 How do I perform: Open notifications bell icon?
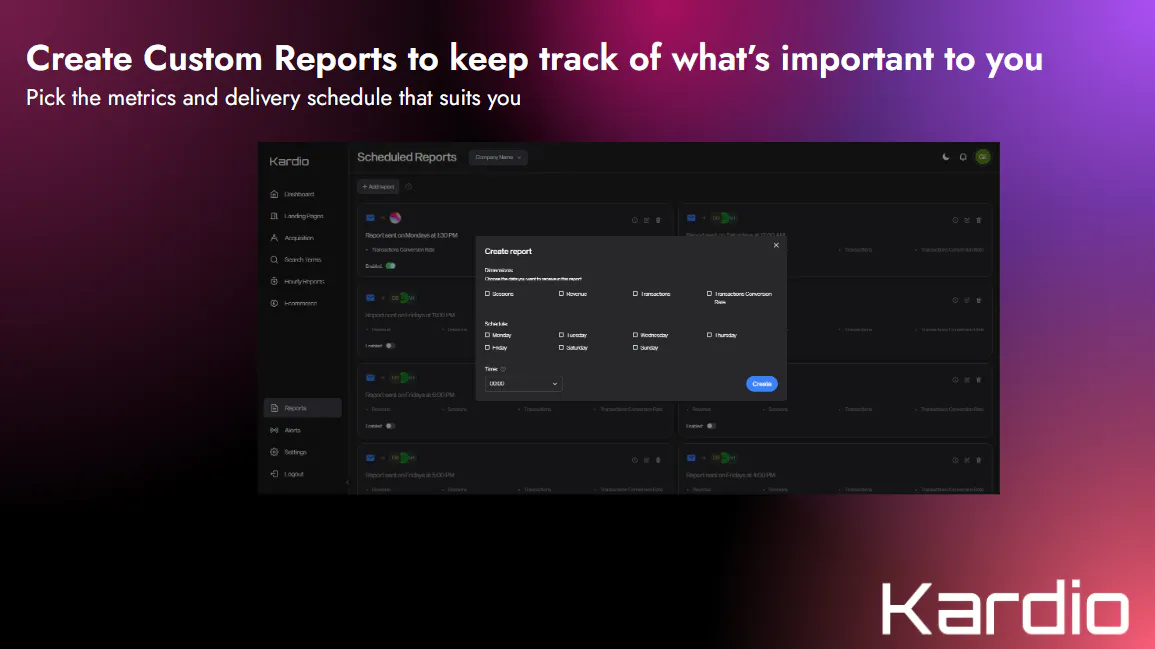coord(963,157)
